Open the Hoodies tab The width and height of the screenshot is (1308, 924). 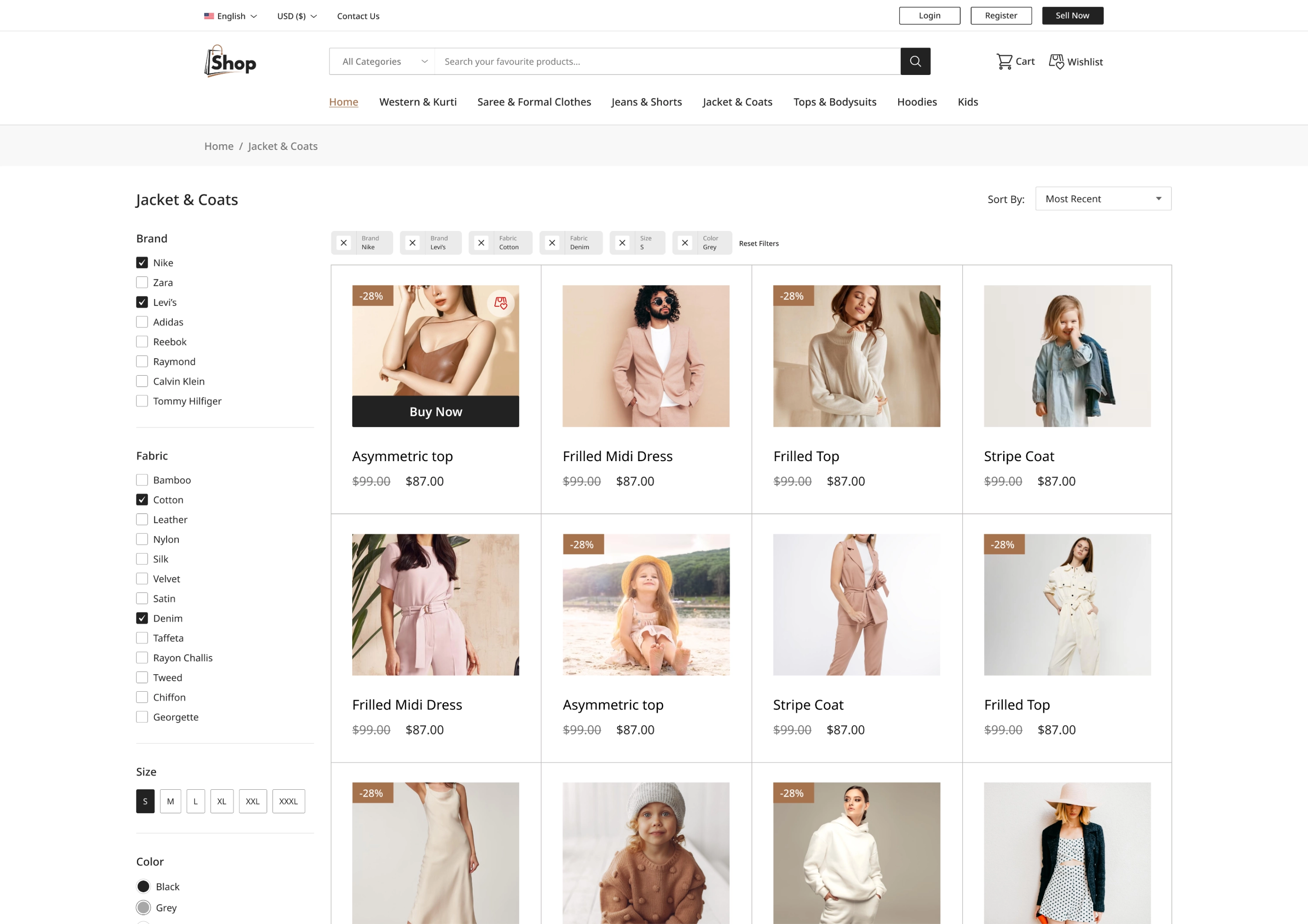coord(916,102)
